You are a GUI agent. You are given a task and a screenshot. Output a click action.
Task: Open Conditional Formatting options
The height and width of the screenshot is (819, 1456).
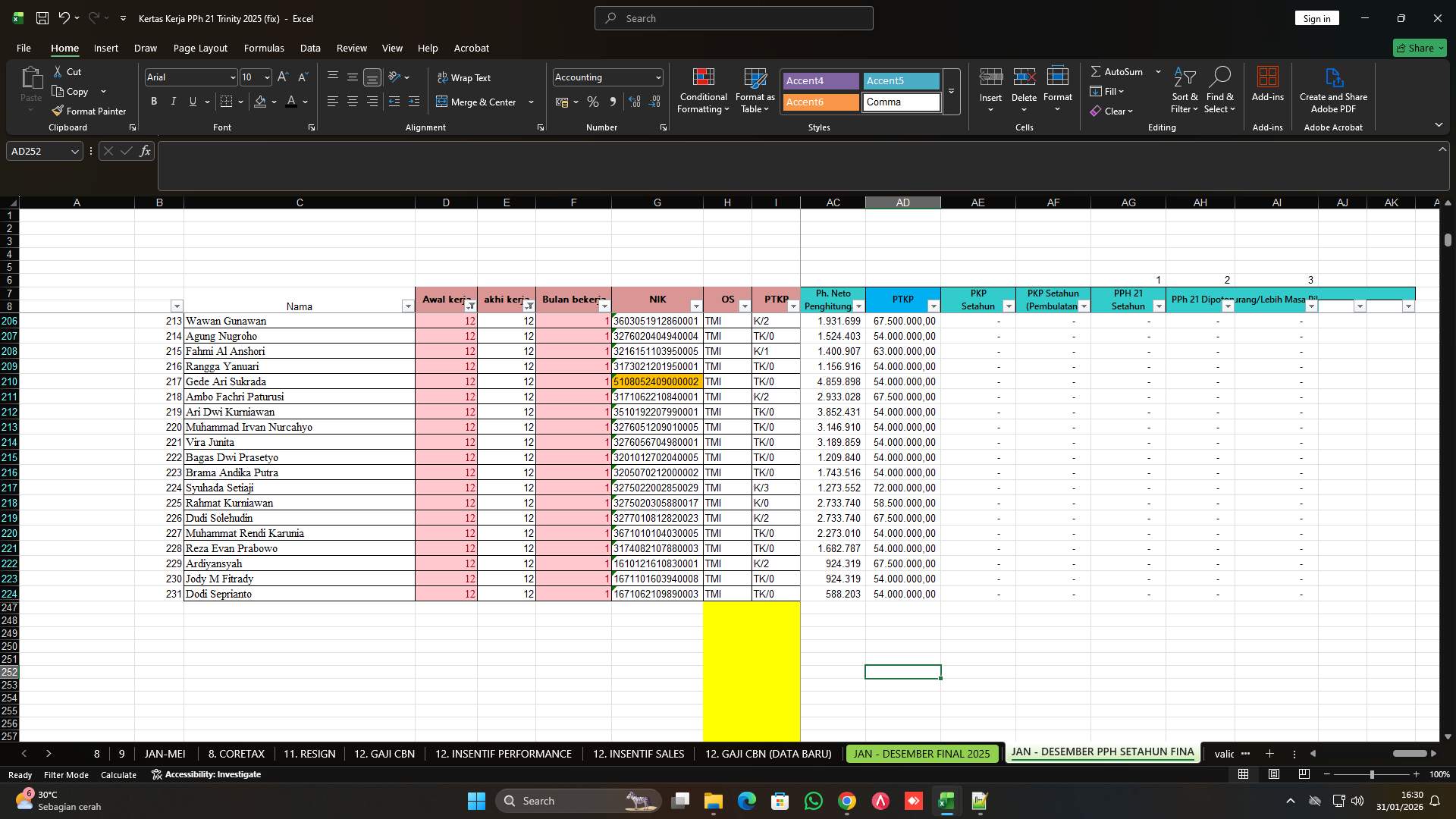point(703,91)
